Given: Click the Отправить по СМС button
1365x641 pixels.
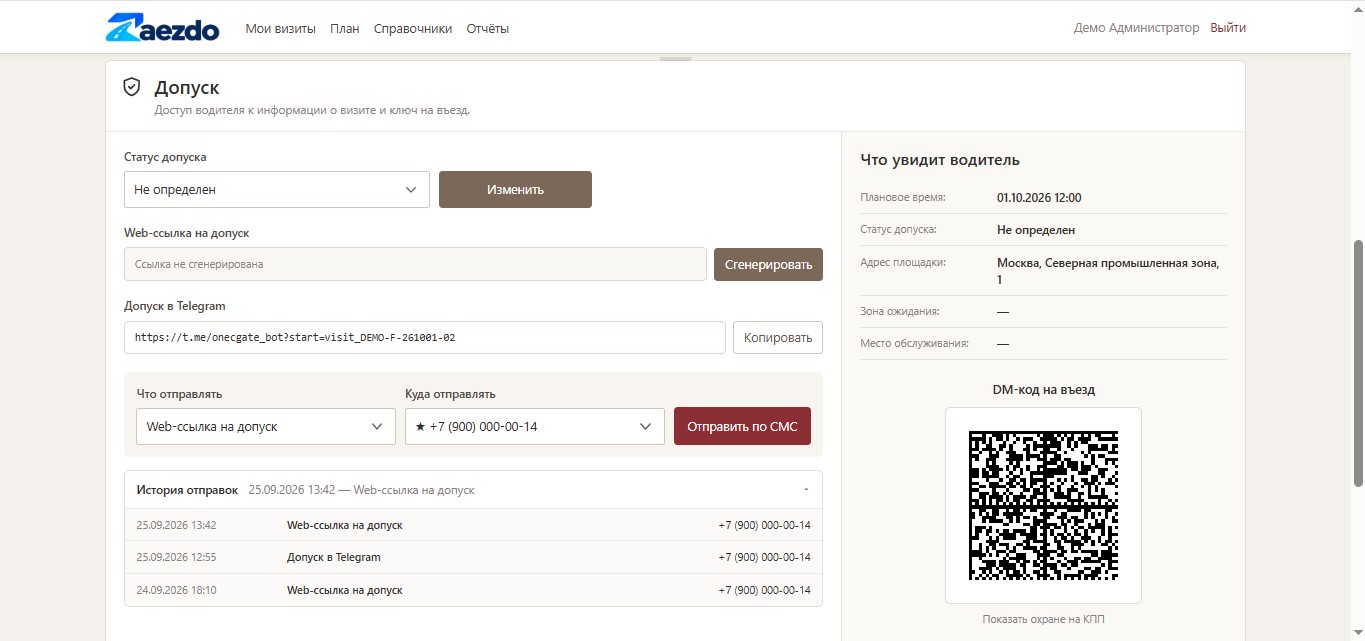Looking at the screenshot, I should pos(742,426).
